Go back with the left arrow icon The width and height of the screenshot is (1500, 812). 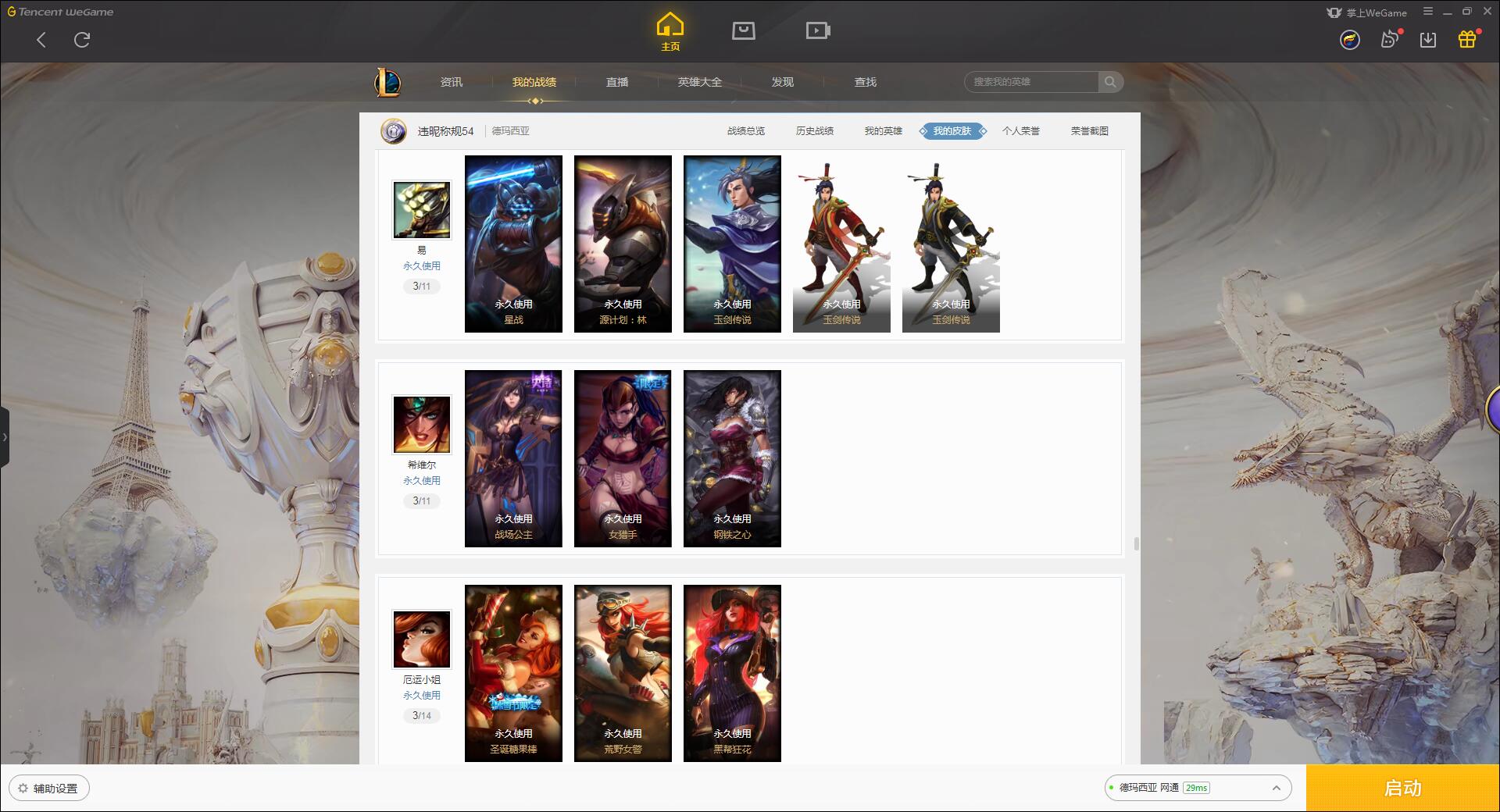[x=41, y=40]
